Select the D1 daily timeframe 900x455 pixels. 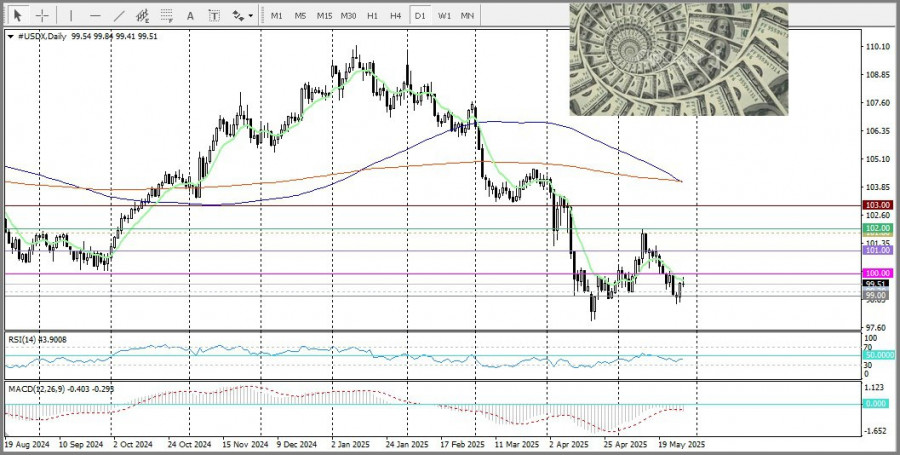tap(420, 16)
